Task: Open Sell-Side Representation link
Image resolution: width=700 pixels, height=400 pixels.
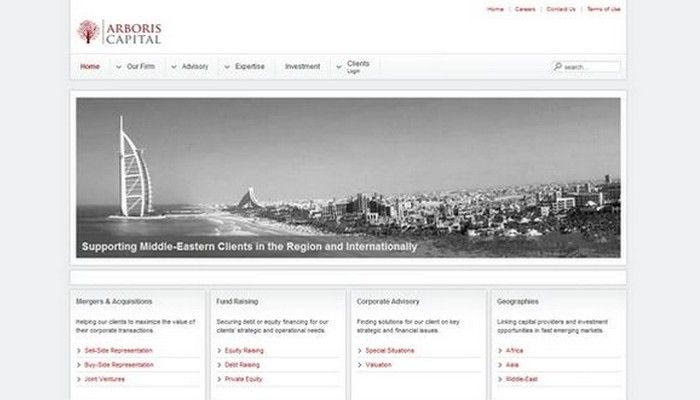Action: [x=118, y=351]
